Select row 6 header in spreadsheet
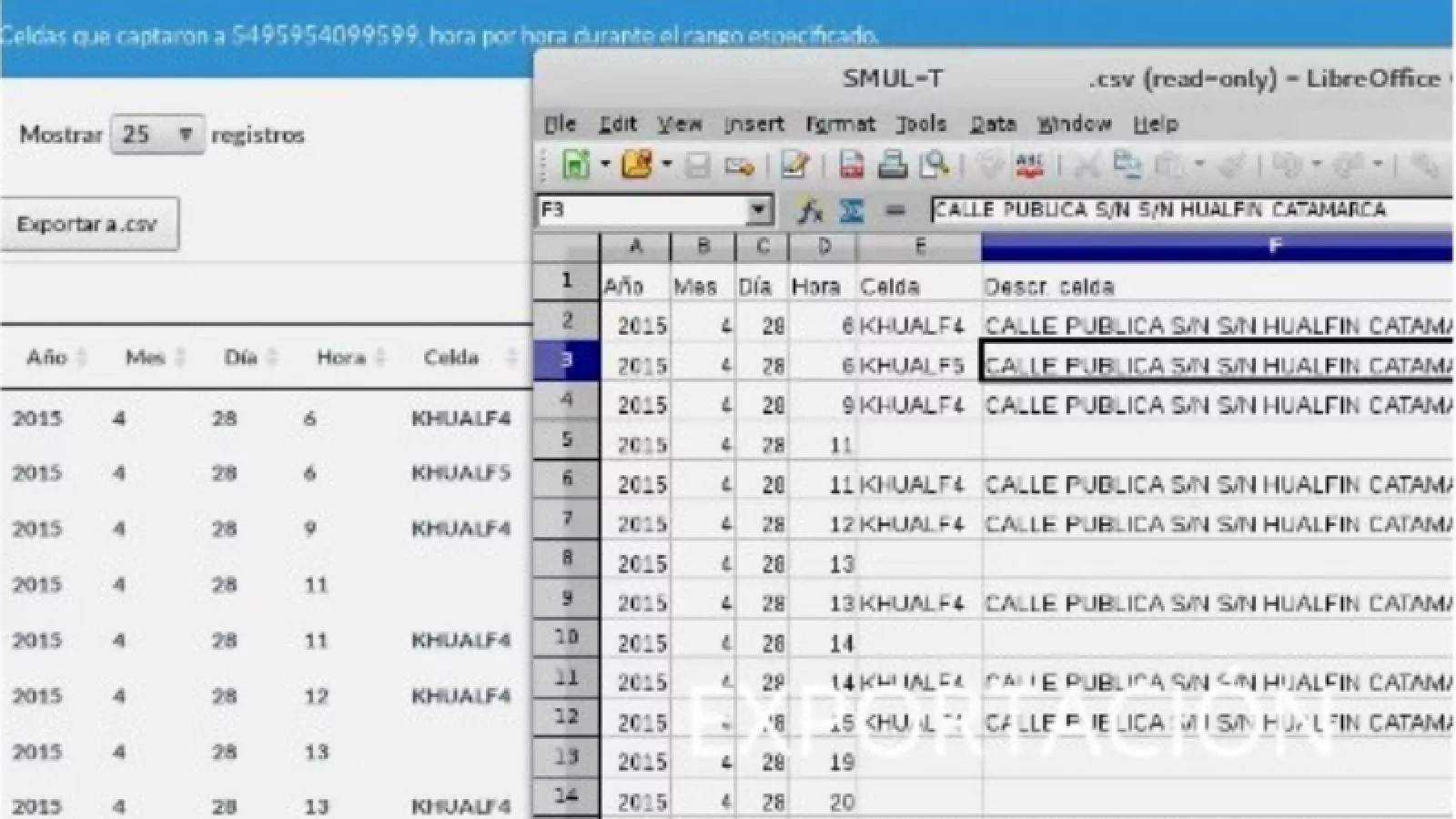The height and width of the screenshot is (819, 1456). coord(566,479)
